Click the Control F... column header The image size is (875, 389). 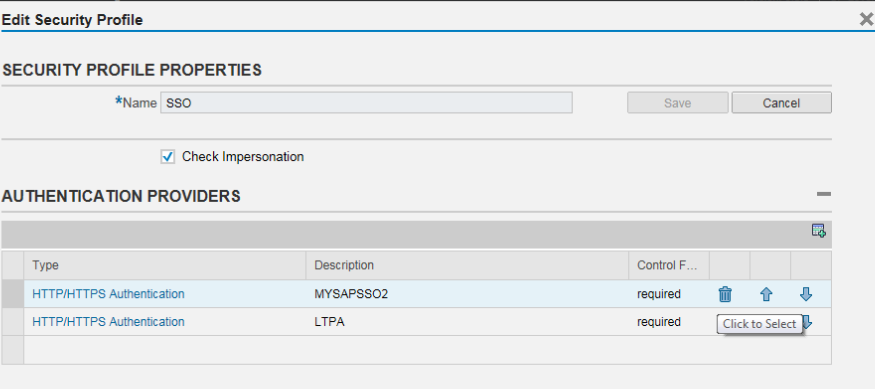coord(669,265)
